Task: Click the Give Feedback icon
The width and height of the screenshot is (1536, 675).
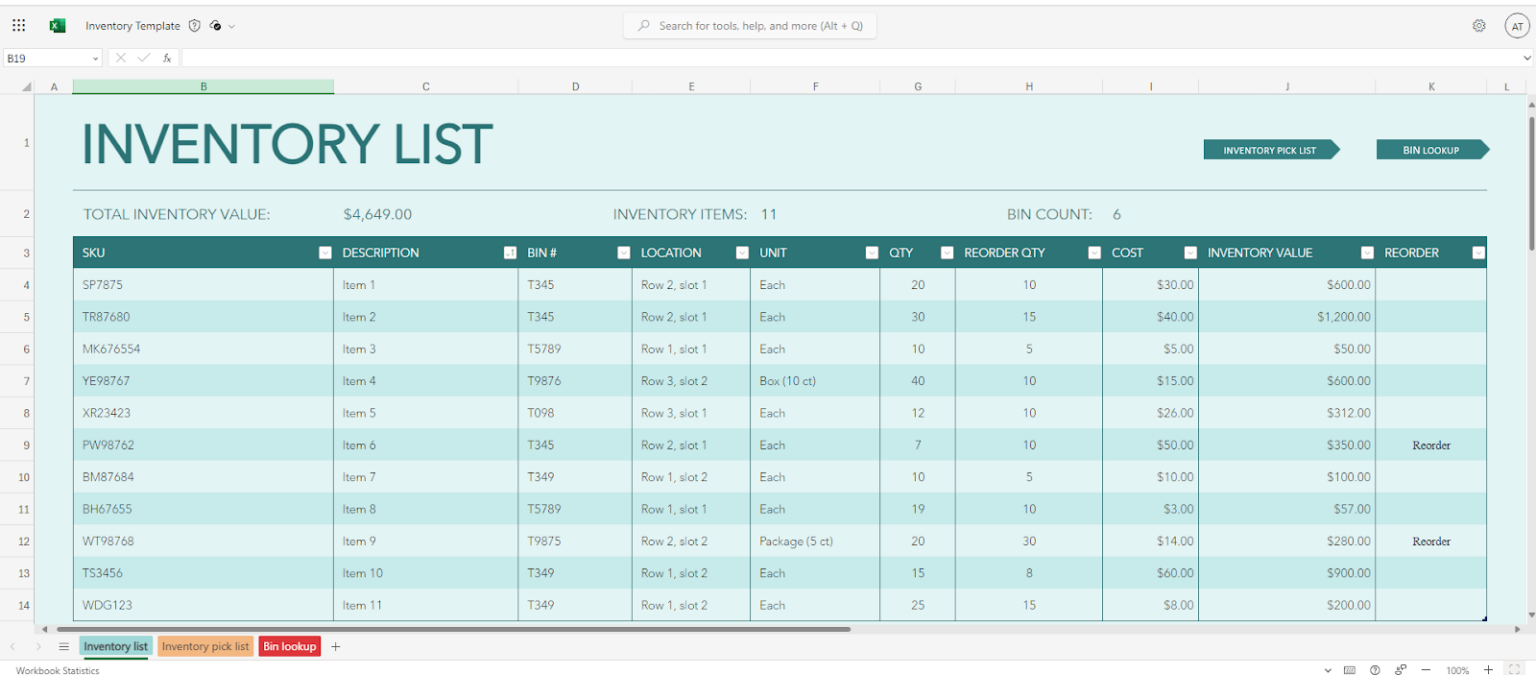Action: (x=1401, y=670)
